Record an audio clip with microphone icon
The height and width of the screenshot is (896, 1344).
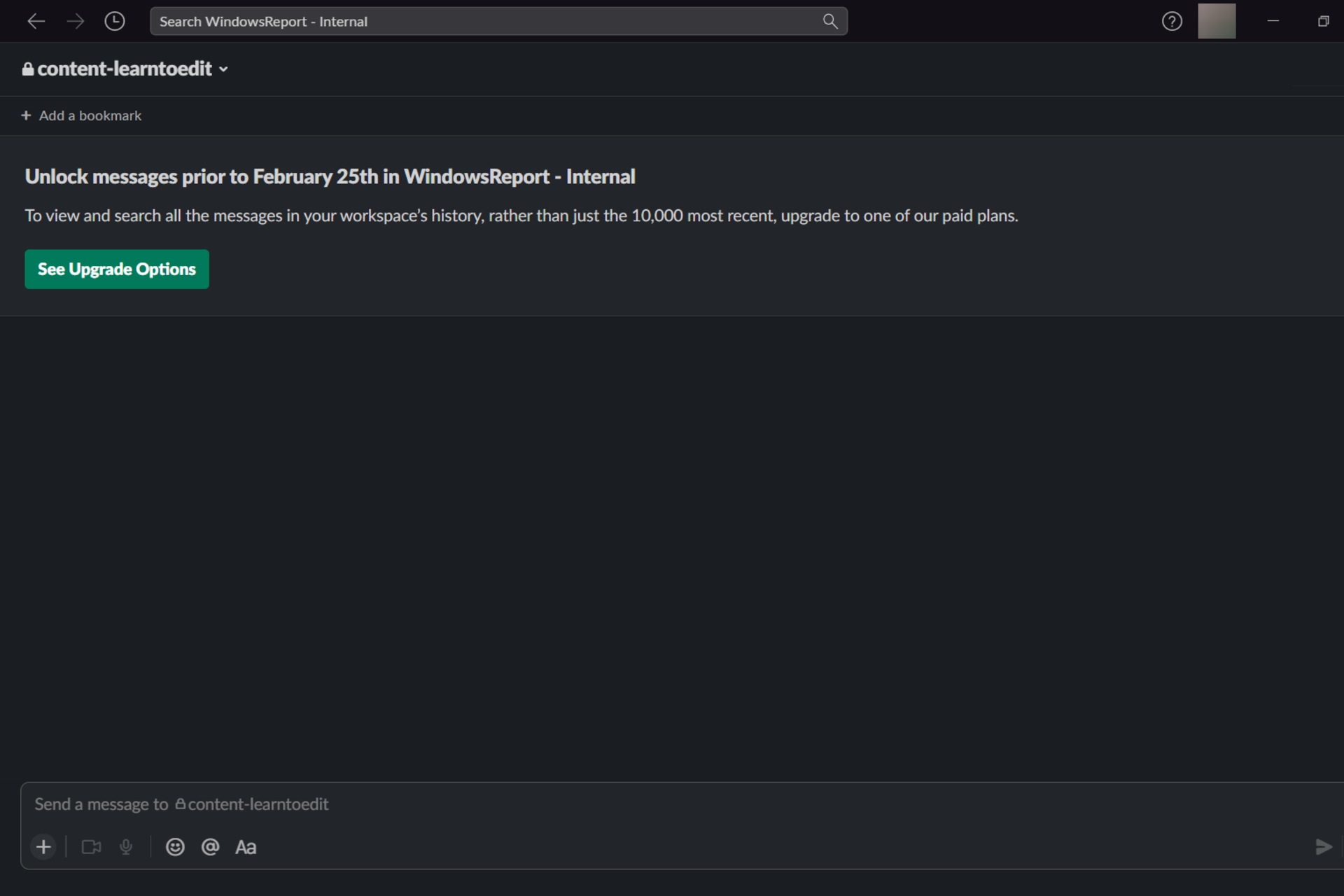126,847
